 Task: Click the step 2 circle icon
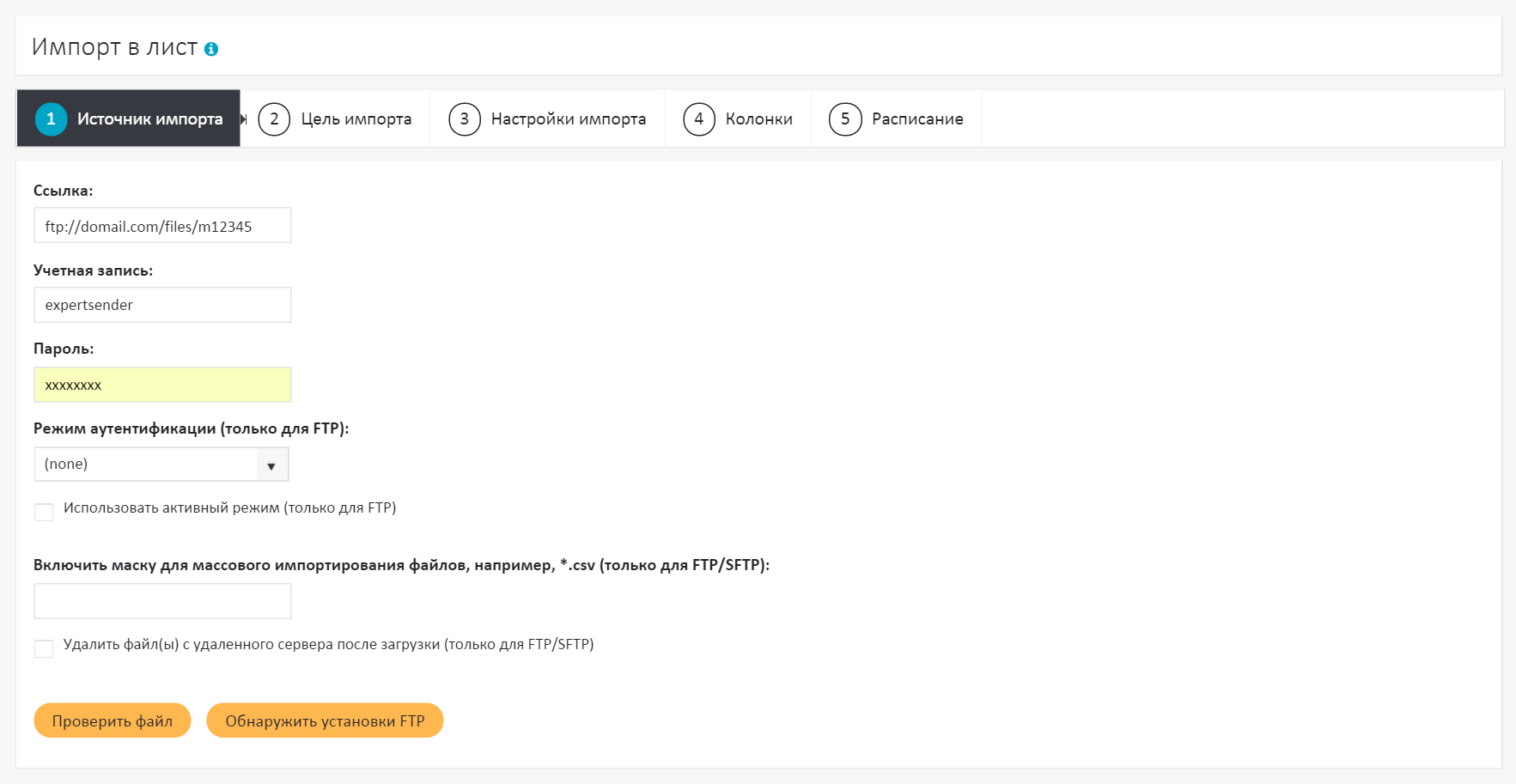coord(274,119)
